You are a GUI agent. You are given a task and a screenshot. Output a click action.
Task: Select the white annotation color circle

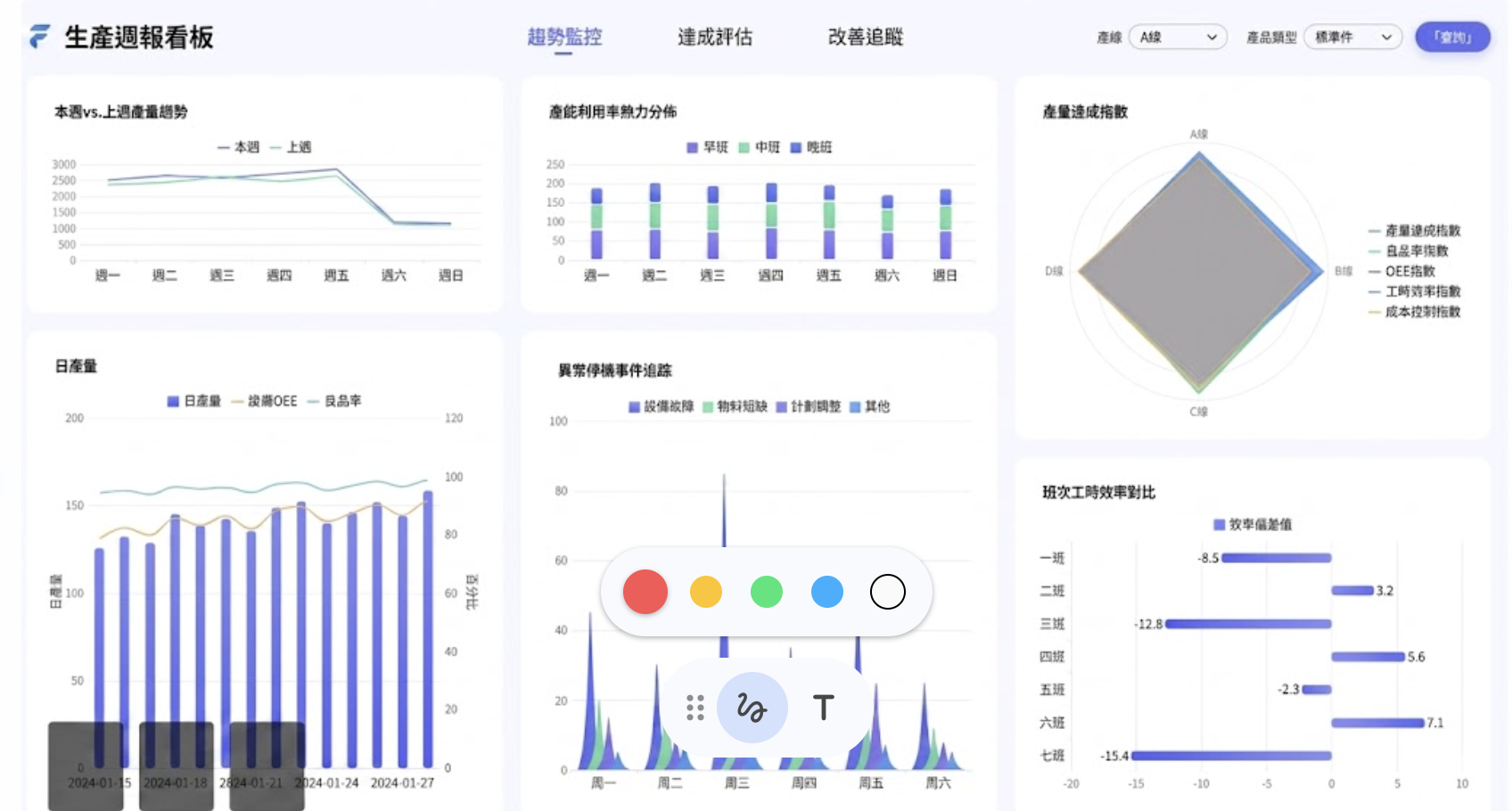click(888, 592)
